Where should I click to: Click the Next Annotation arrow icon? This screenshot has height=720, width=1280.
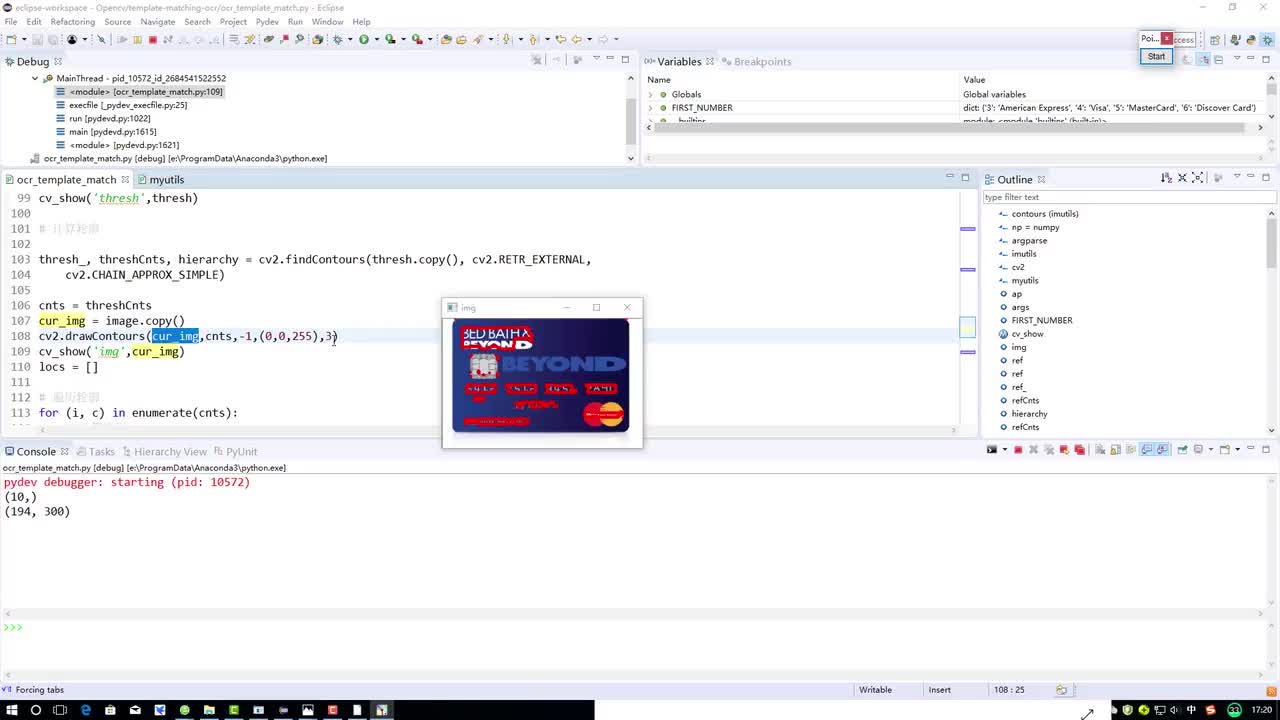click(x=507, y=40)
